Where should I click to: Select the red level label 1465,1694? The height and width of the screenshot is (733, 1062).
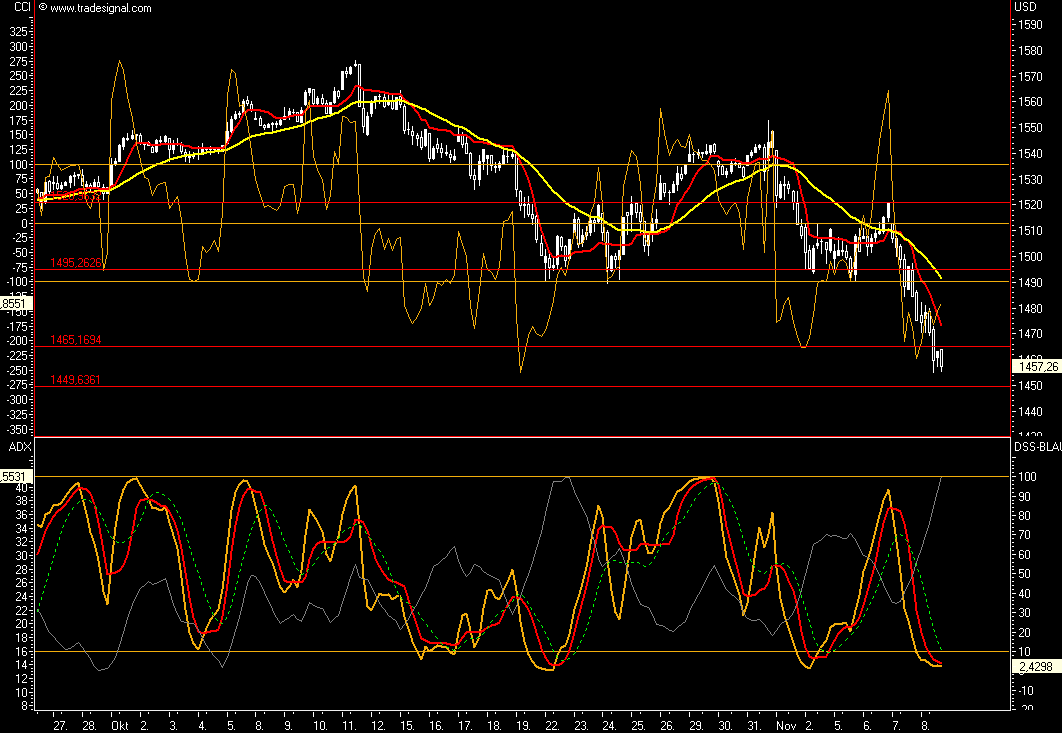(x=76, y=340)
